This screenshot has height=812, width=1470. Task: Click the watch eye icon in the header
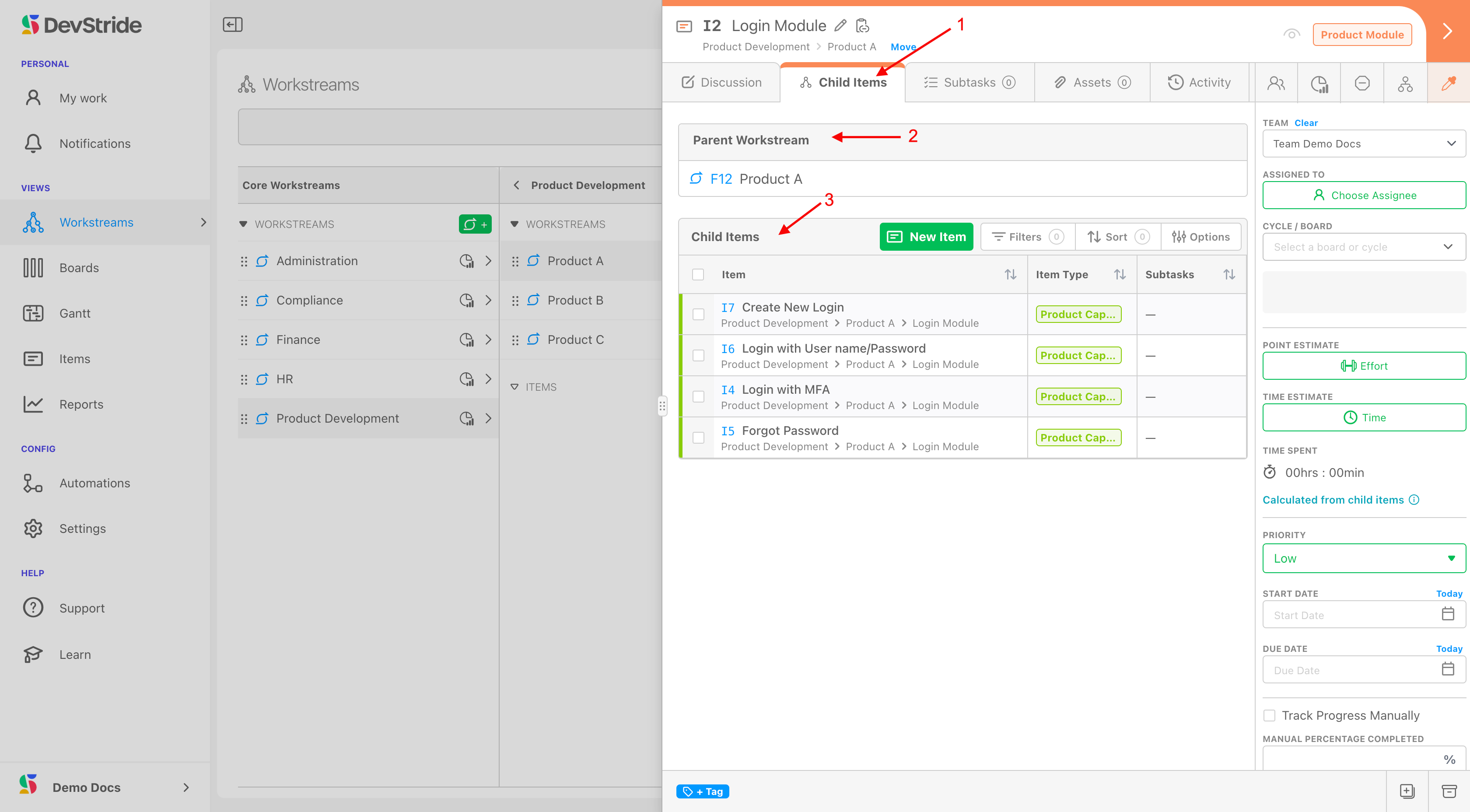click(x=1291, y=34)
